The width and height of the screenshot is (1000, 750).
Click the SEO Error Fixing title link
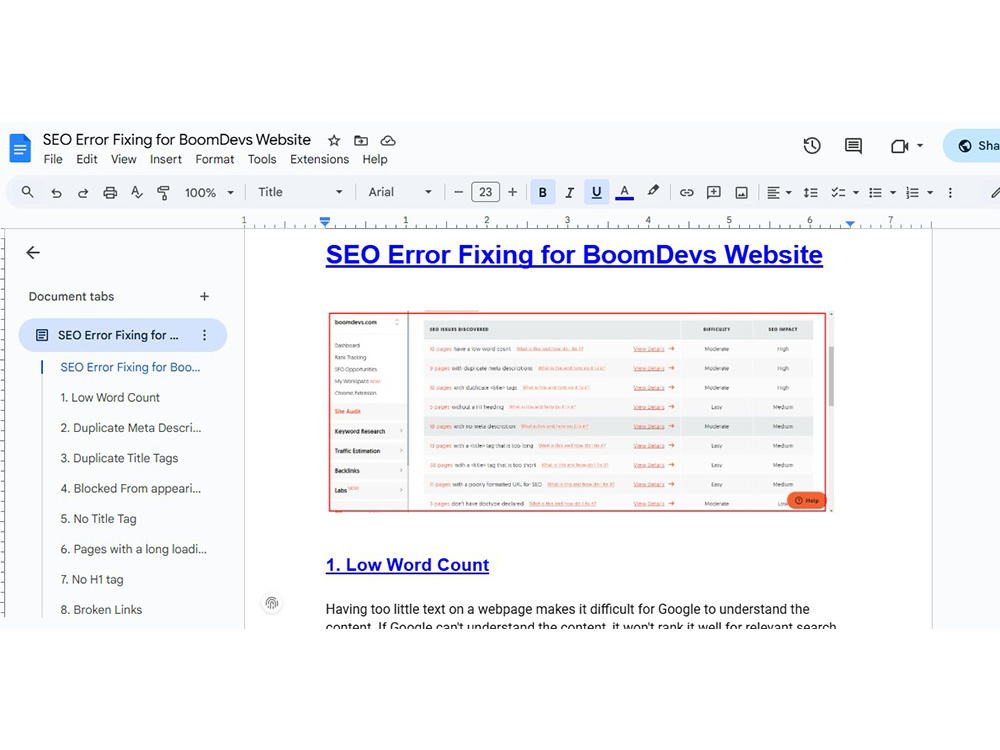(x=574, y=255)
